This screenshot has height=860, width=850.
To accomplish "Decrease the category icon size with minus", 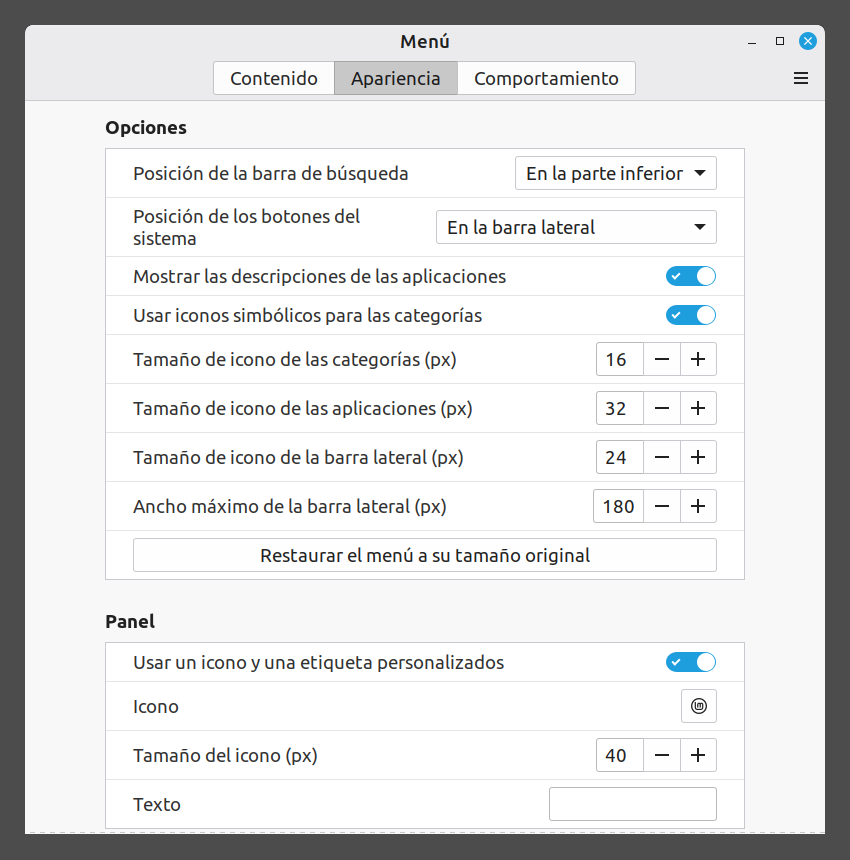I will tap(662, 359).
